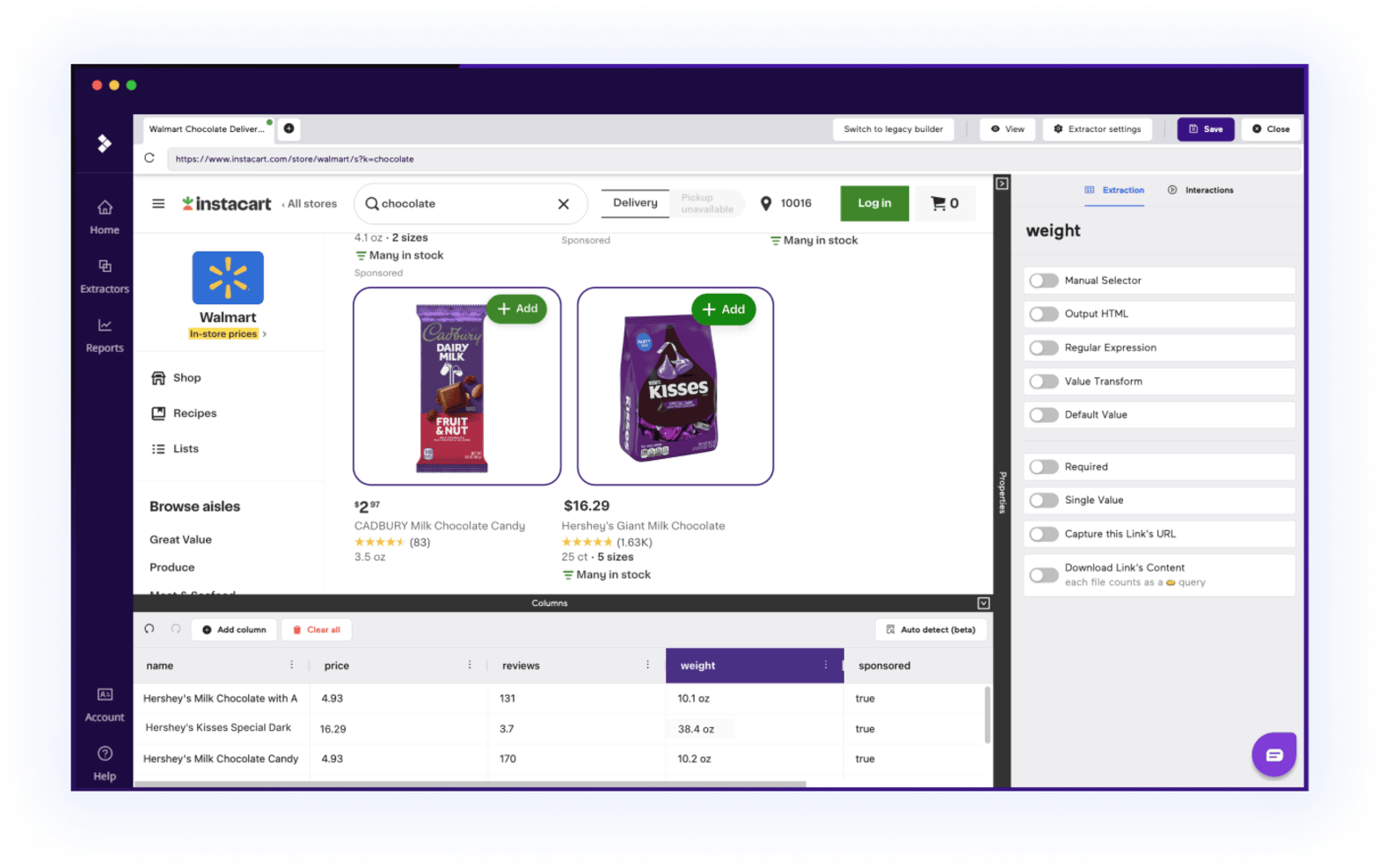The image size is (1379, 868).
Task: Enable the Single Value toggle
Action: coord(1044,500)
